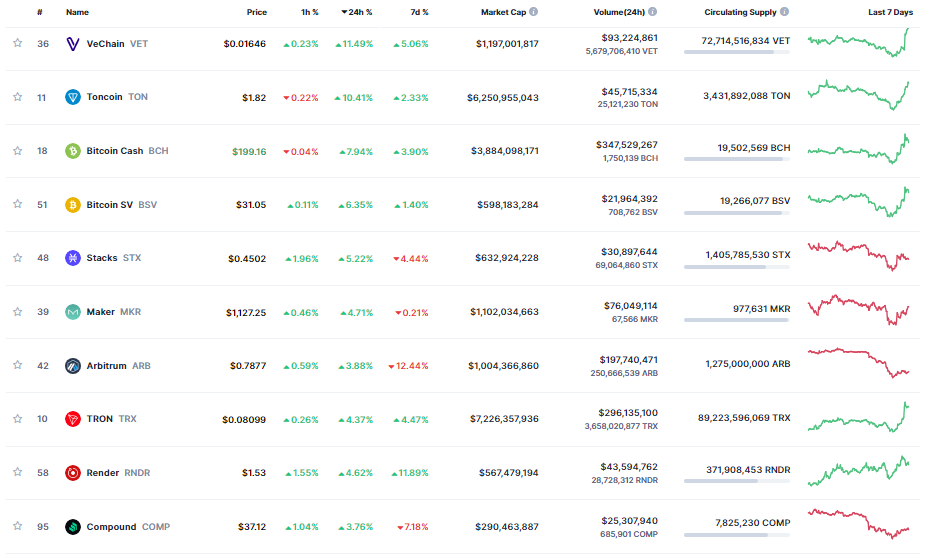This screenshot has height=556, width=929.
Task: Click the Market Cap info icon
Action: pos(534,12)
